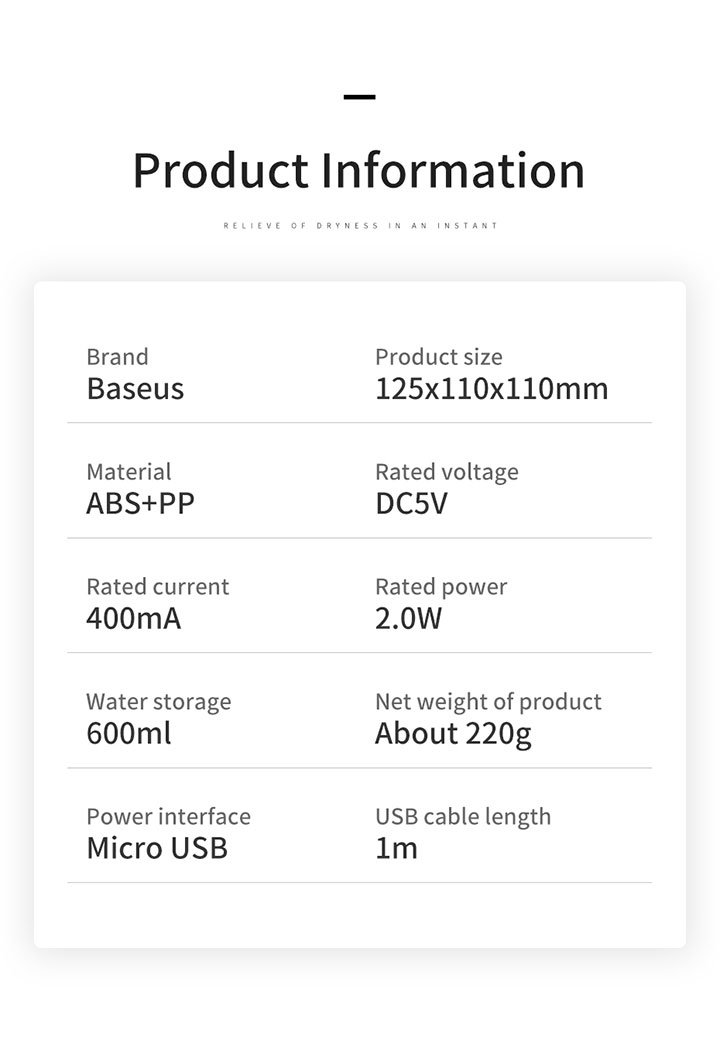
Task: Click the "Micro USB" power interface value
Action: tap(157, 848)
